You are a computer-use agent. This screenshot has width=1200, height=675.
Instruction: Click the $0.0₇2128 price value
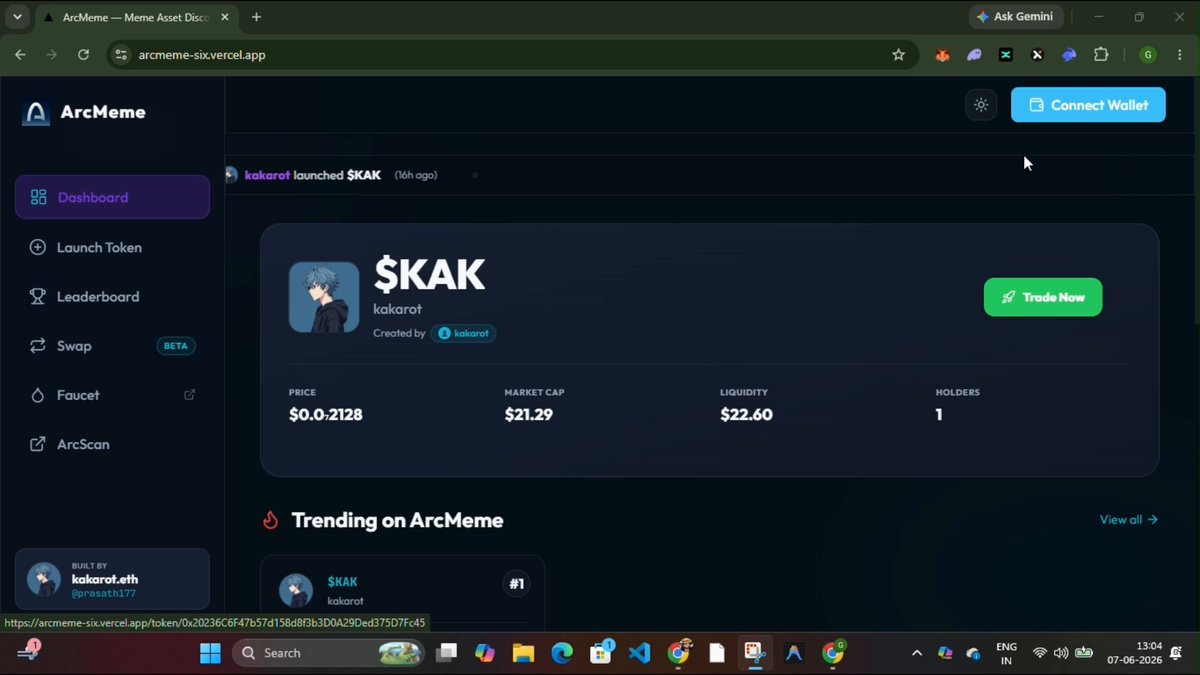pyautogui.click(x=325, y=414)
